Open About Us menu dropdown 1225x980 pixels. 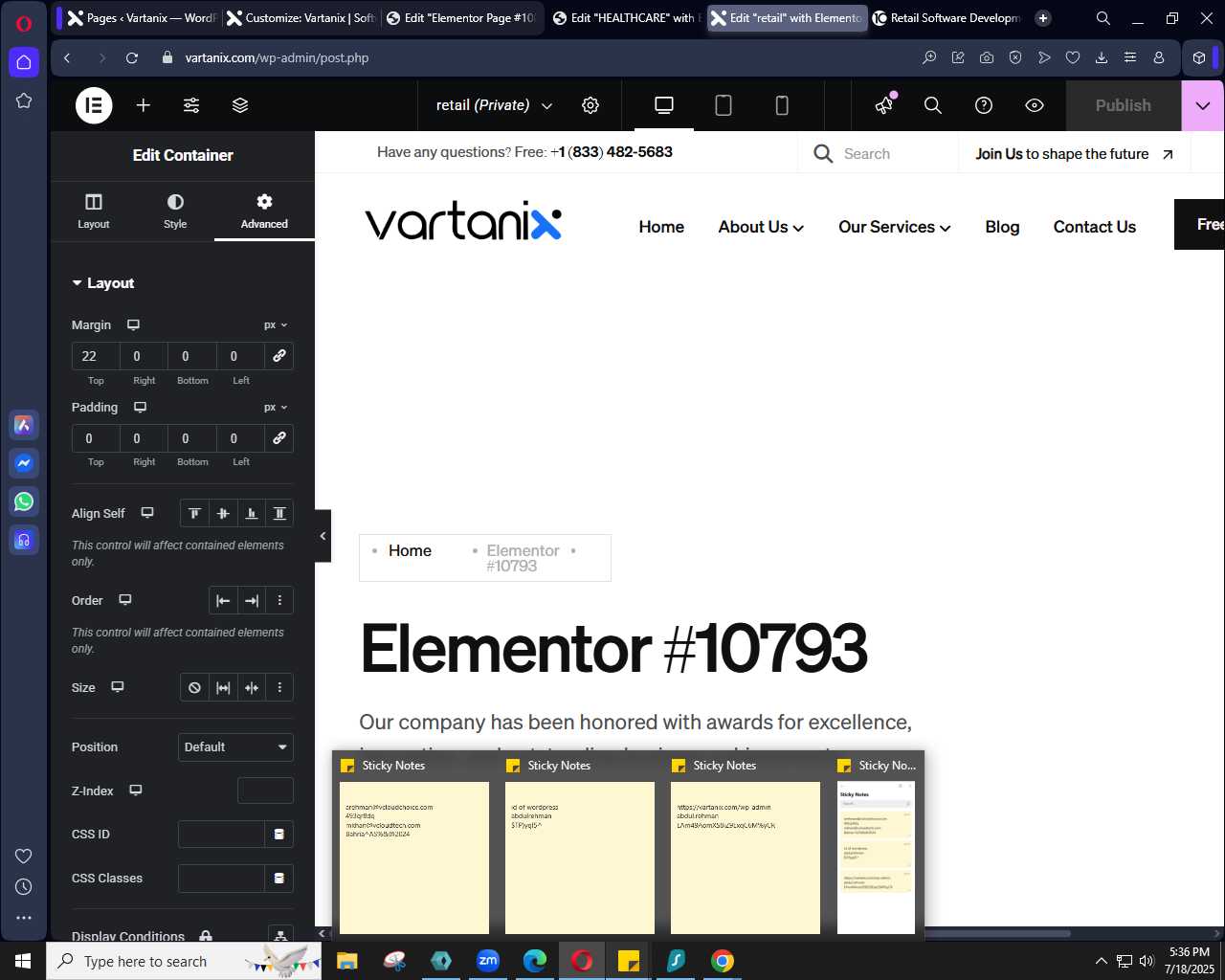761,227
